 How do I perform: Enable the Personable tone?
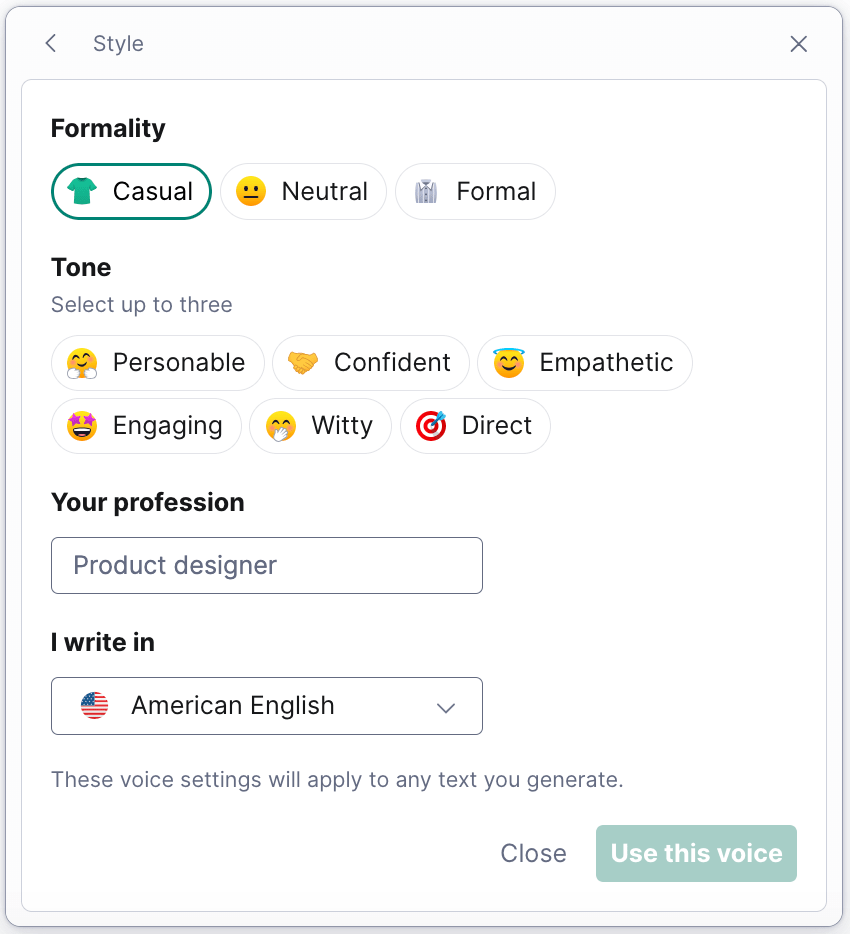point(157,362)
